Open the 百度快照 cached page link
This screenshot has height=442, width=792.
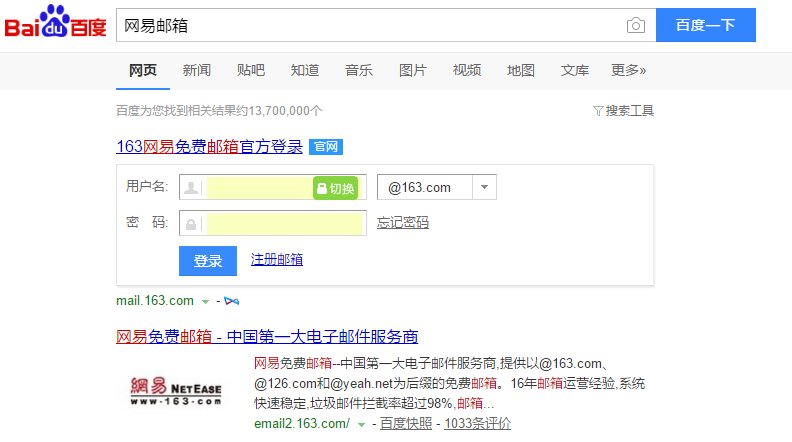coord(406,423)
